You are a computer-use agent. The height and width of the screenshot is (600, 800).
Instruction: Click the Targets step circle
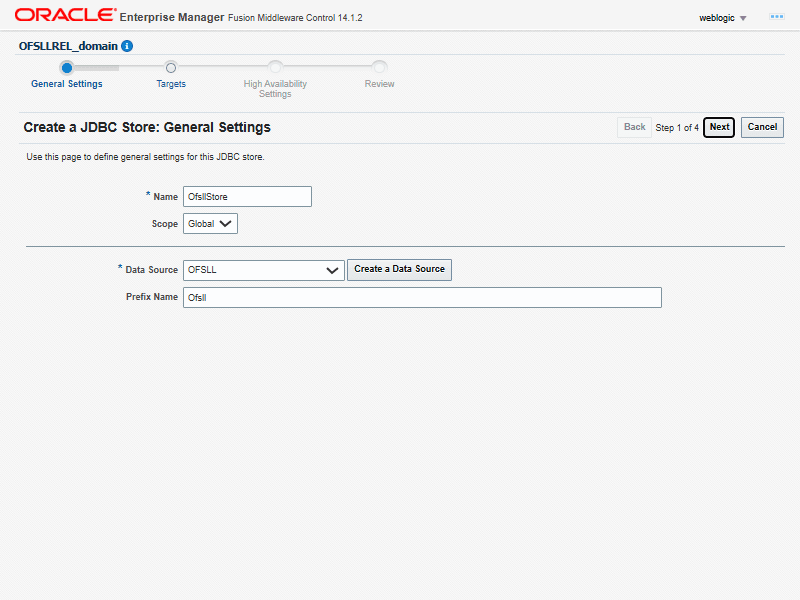(171, 68)
